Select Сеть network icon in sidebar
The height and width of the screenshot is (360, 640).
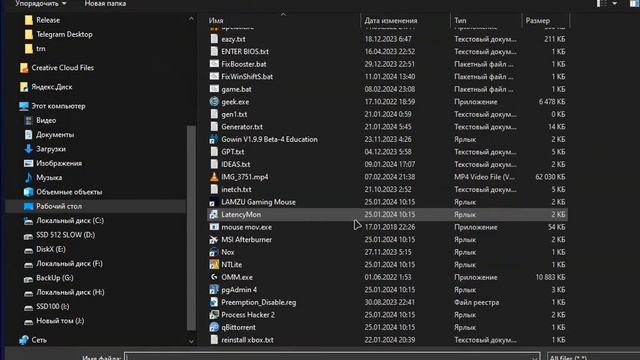point(24,340)
